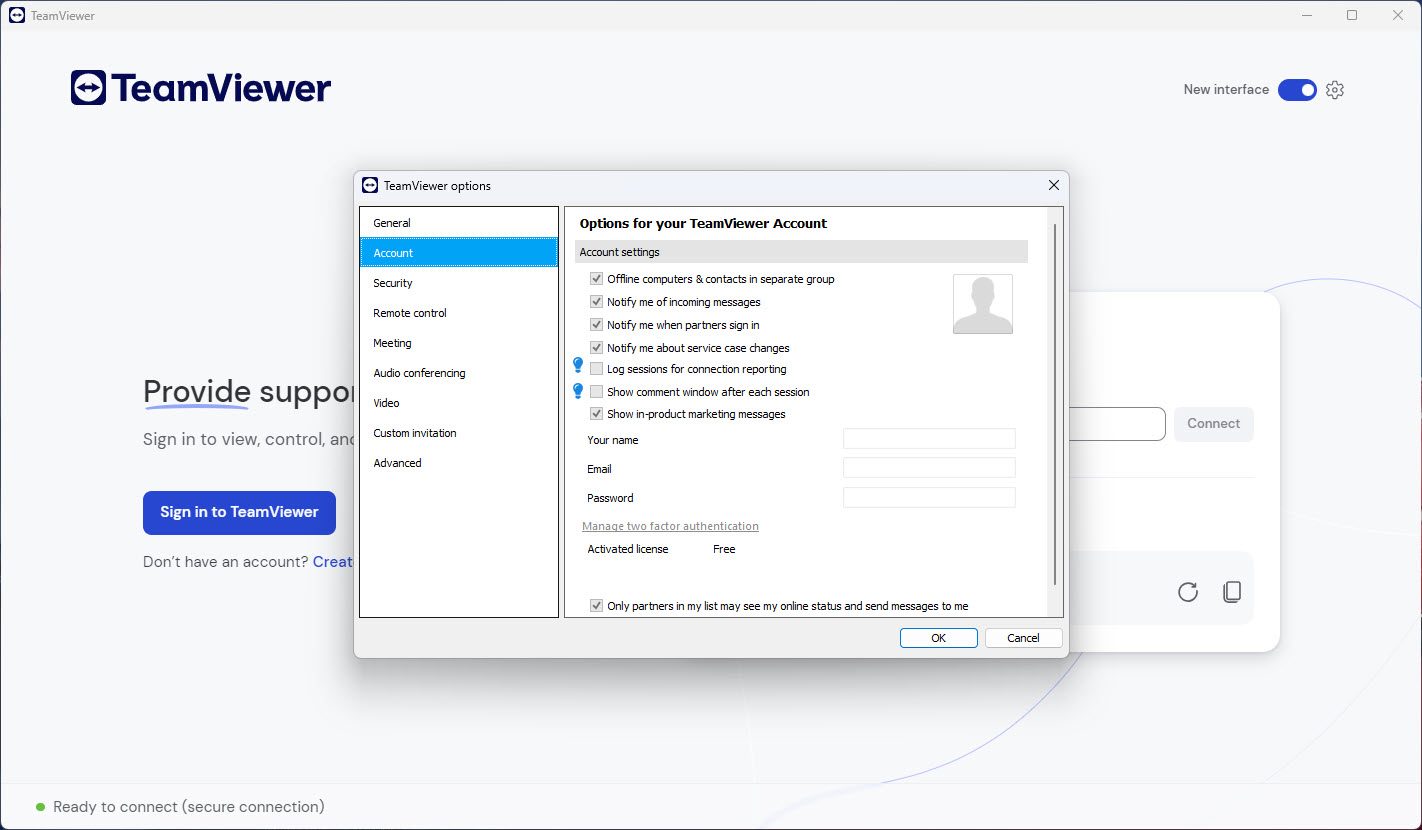The image size is (1422, 830).
Task: Uncheck Notify me about service case changes
Action: pyautogui.click(x=597, y=348)
